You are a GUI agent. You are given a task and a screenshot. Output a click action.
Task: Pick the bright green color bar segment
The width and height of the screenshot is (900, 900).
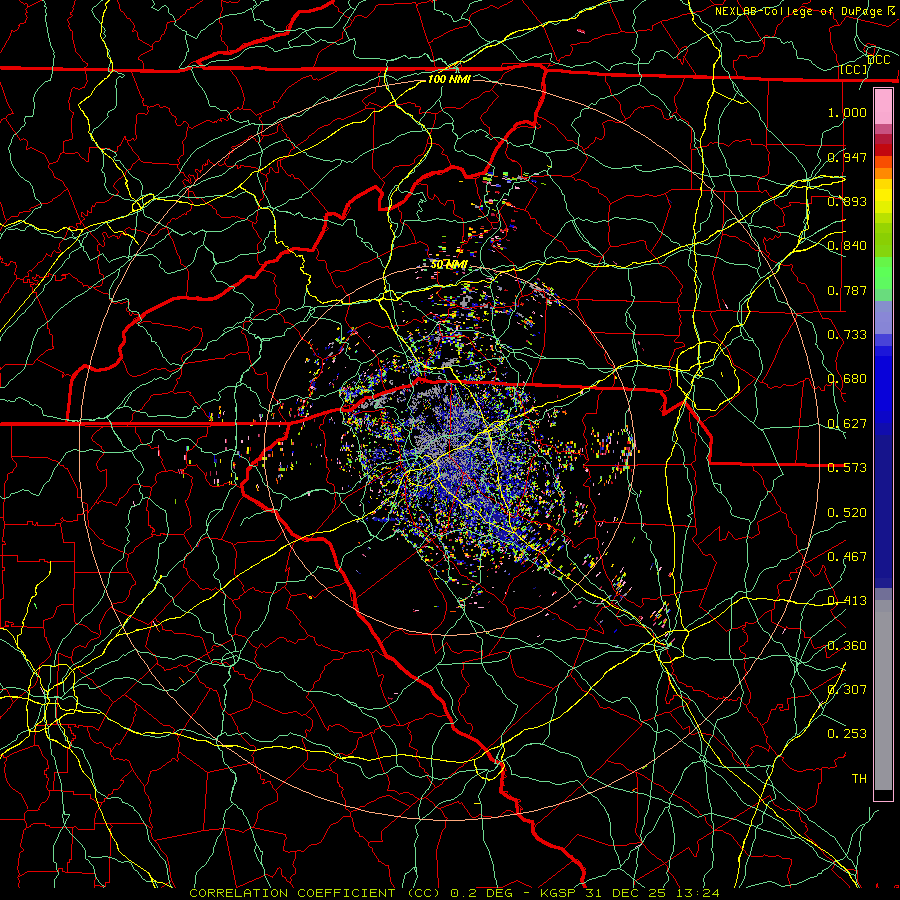coord(883,273)
